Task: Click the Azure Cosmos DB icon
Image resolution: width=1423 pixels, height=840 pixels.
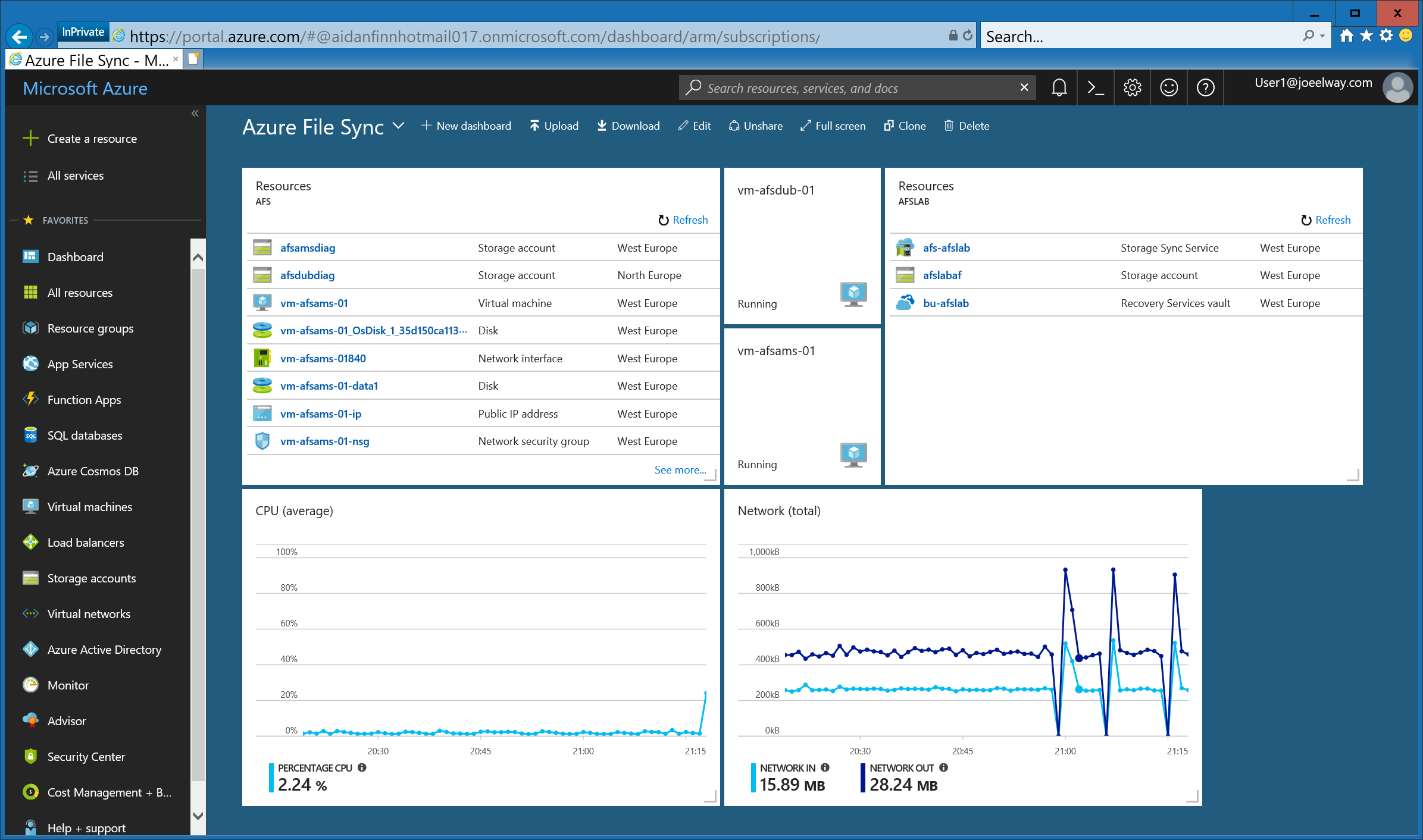Action: [30, 471]
